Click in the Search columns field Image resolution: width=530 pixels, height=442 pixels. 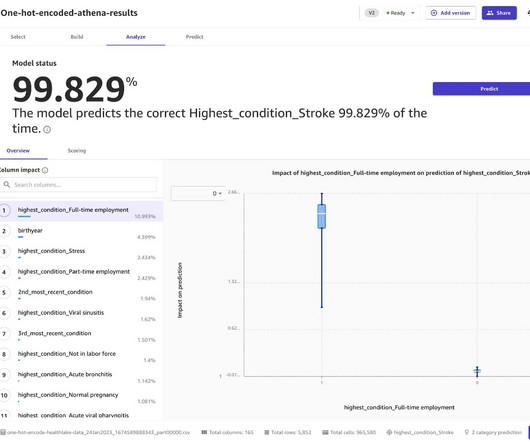tap(78, 185)
